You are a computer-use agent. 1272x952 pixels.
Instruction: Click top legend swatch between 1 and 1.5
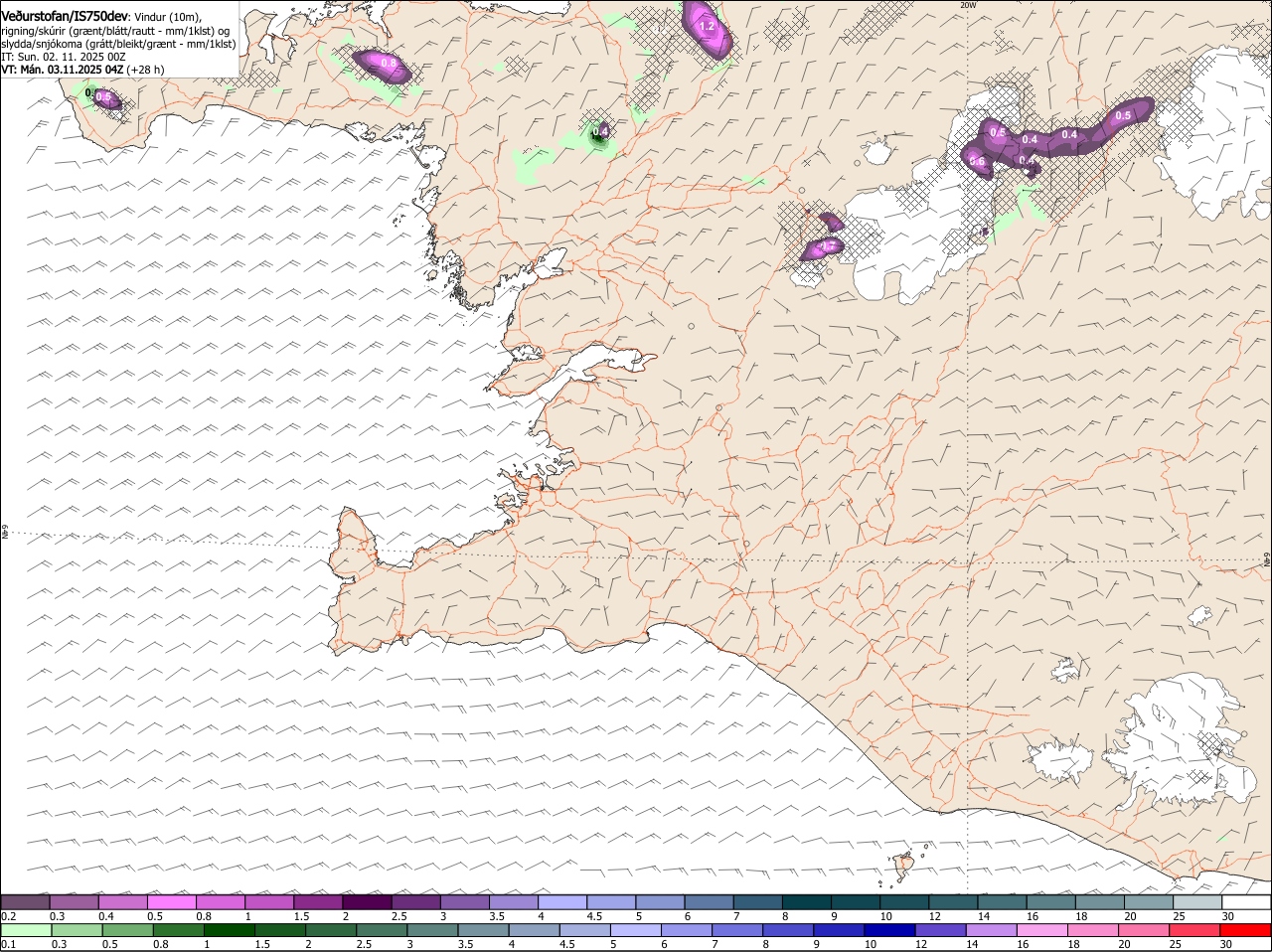pos(269,901)
